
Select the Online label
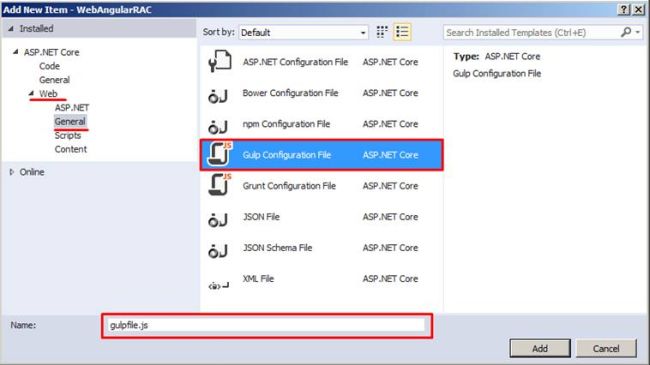(32, 172)
